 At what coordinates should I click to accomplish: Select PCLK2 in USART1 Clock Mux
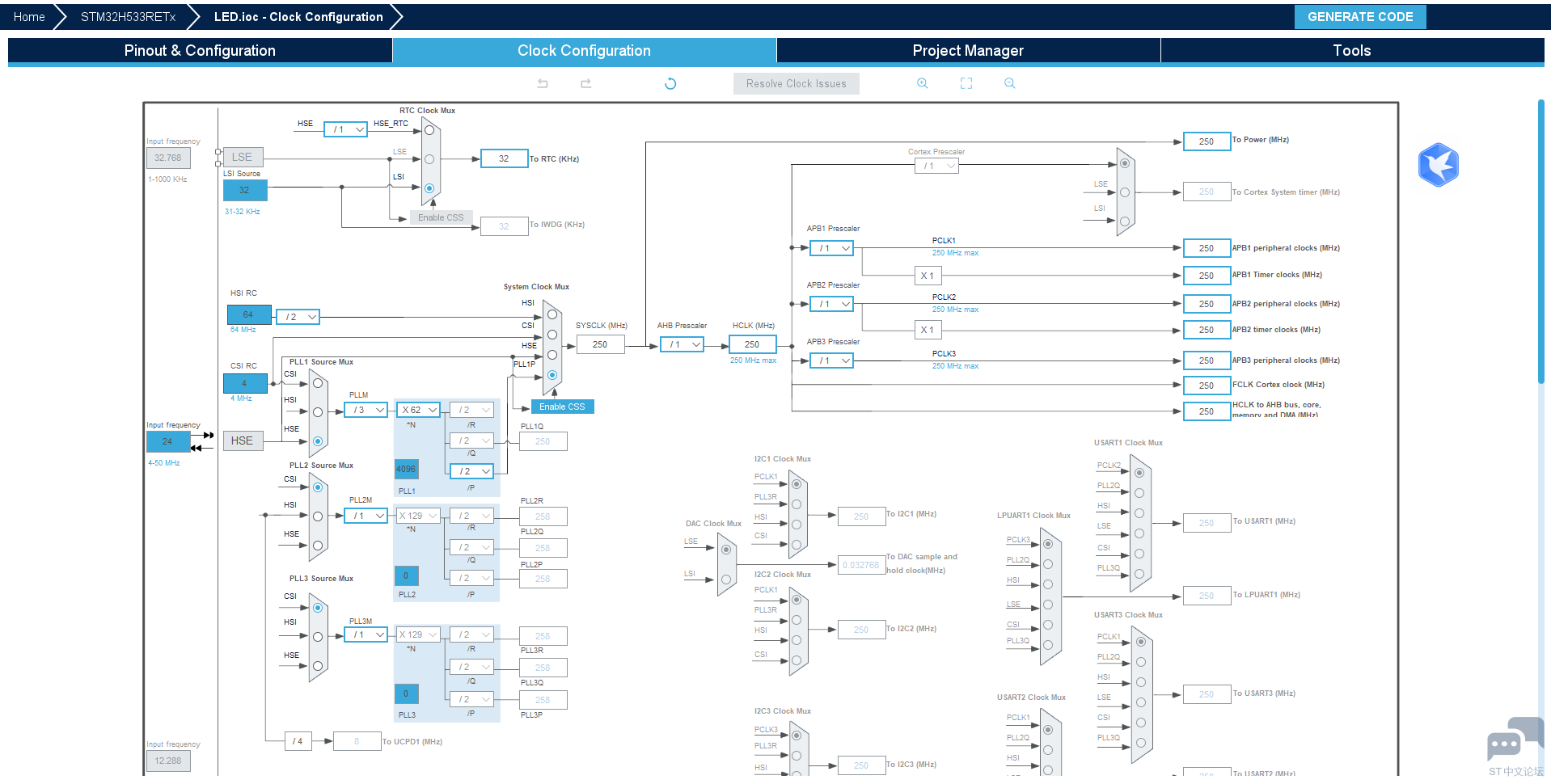tap(1139, 473)
